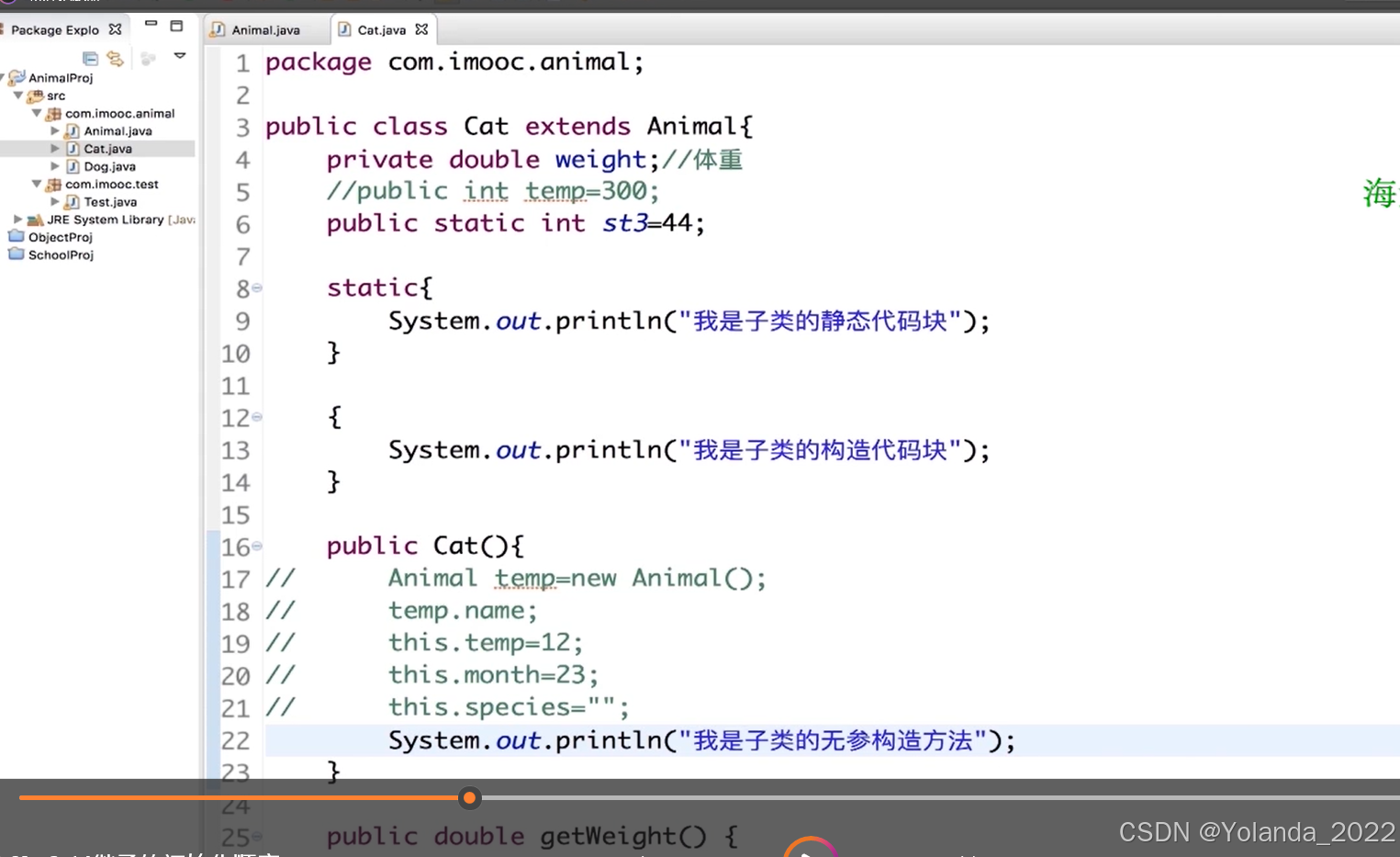Select Cat.java row in Package Explorer

97,148
